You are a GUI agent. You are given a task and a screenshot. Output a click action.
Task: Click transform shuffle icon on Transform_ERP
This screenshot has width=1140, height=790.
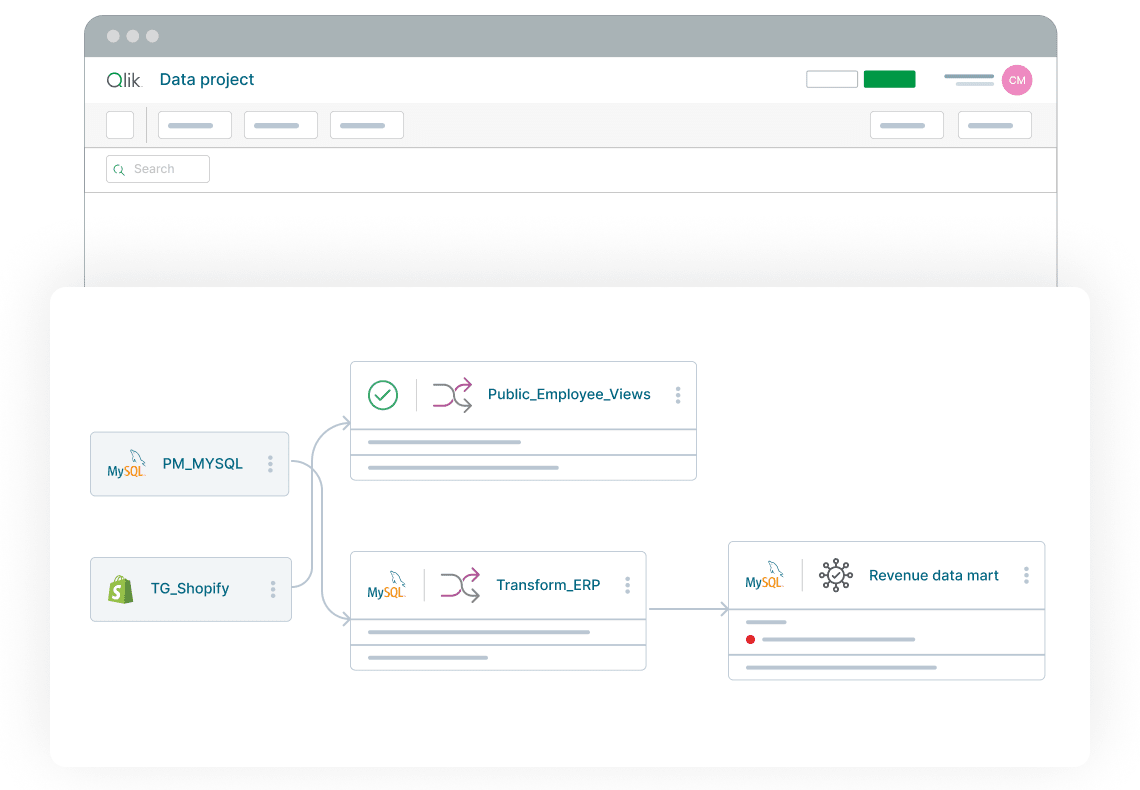[x=460, y=585]
